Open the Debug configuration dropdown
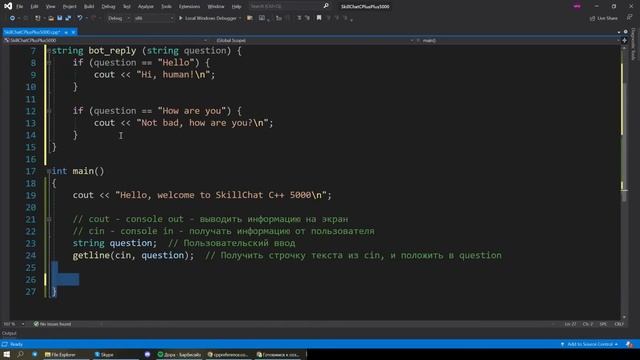The width and height of the screenshot is (640, 360). pyautogui.click(x=119, y=18)
